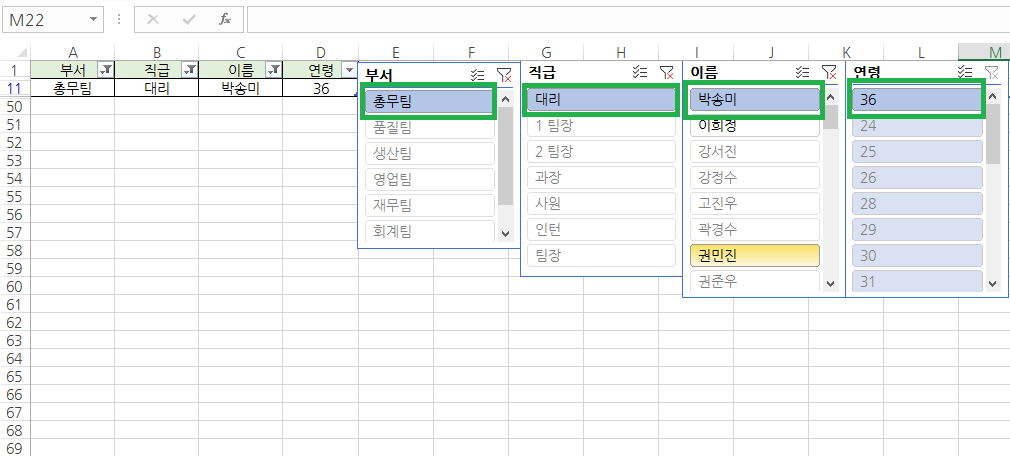Click the 연령 slicer scroll-up arrow

coord(992,97)
